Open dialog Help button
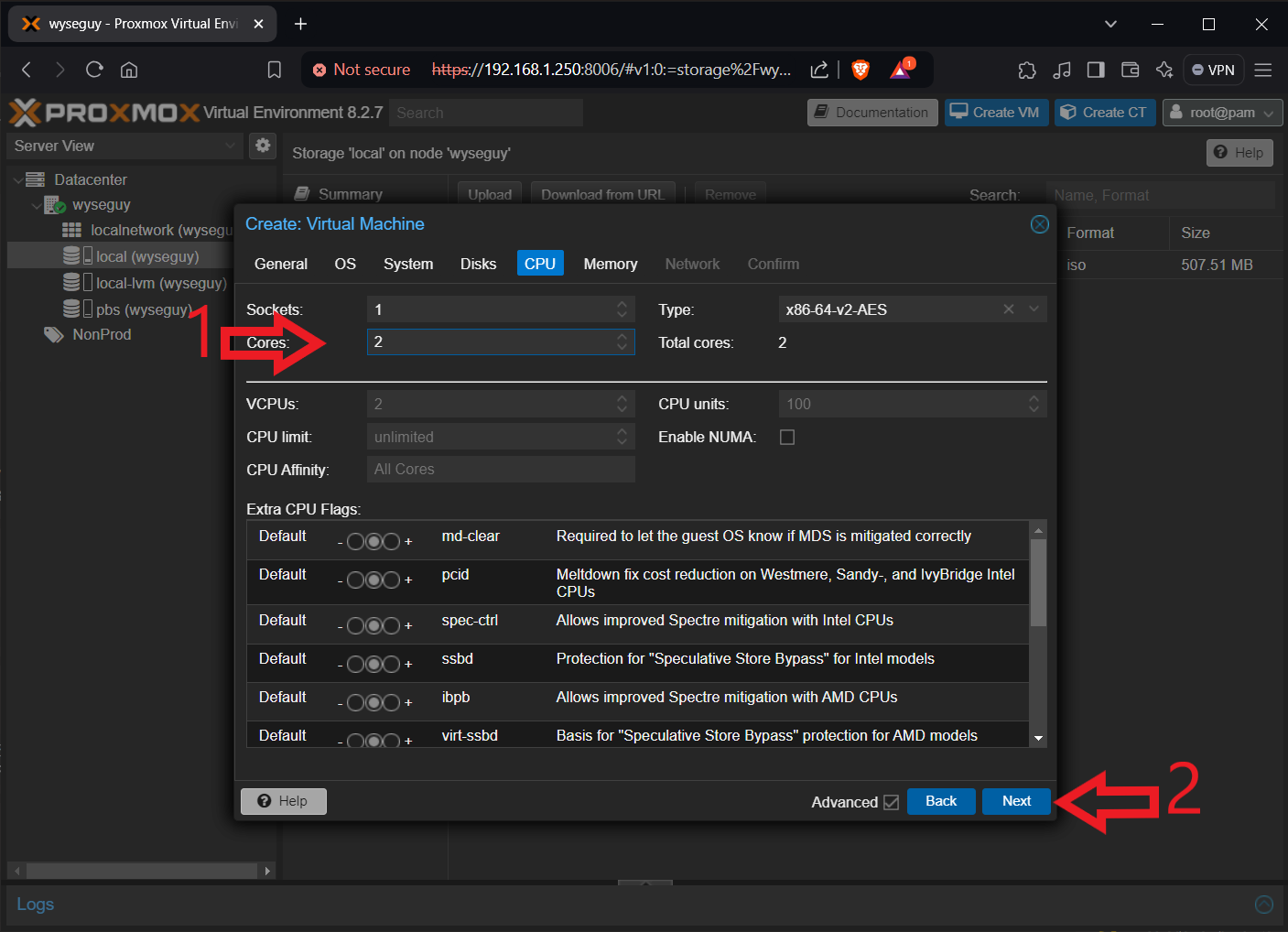This screenshot has width=1288, height=932. (x=283, y=801)
